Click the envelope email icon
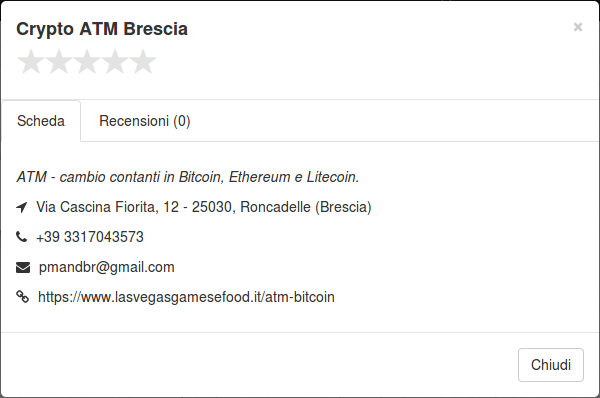The height and width of the screenshot is (398, 600). coord(23,267)
